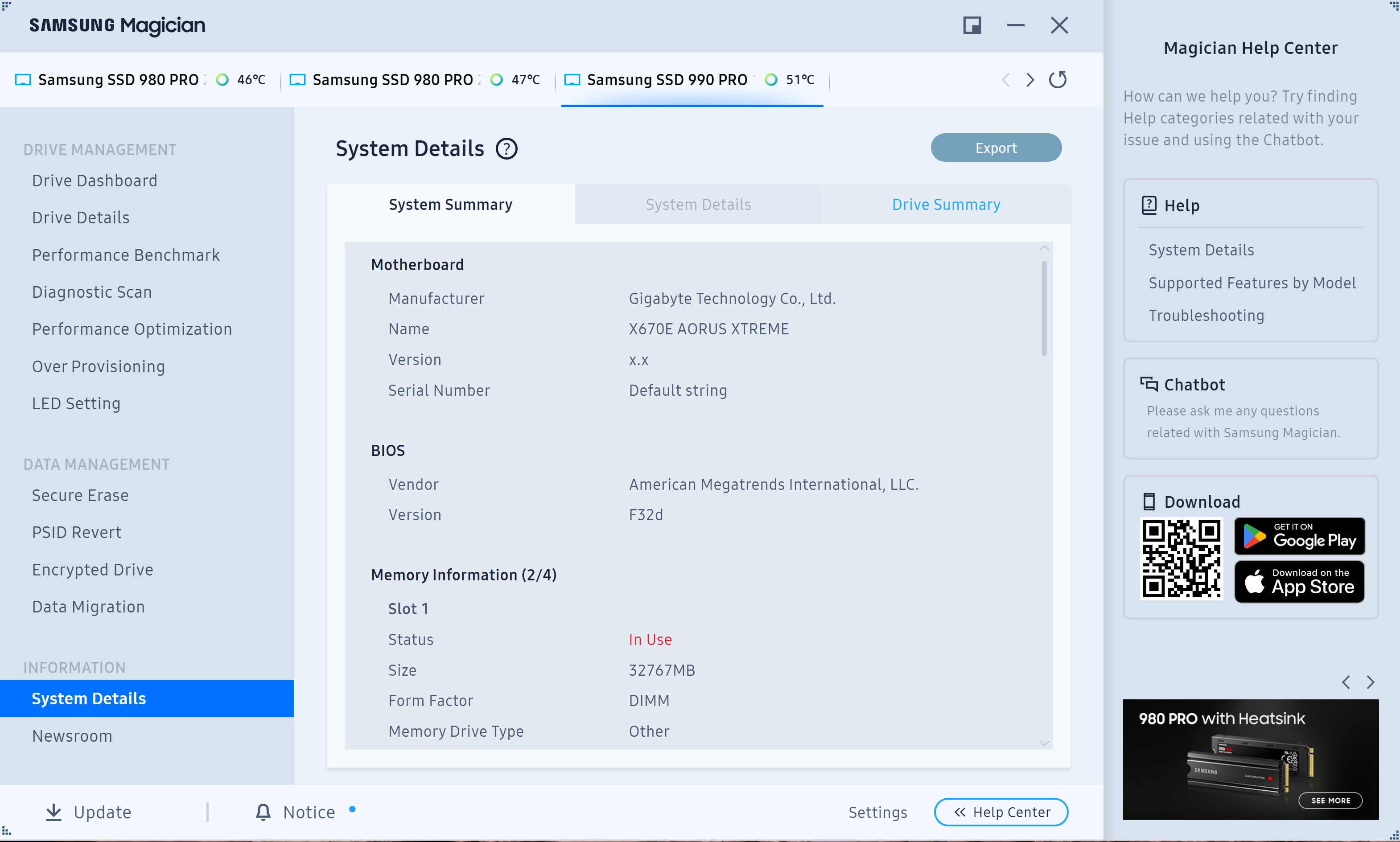Switch to the Drive Summary tab

pyautogui.click(x=946, y=204)
